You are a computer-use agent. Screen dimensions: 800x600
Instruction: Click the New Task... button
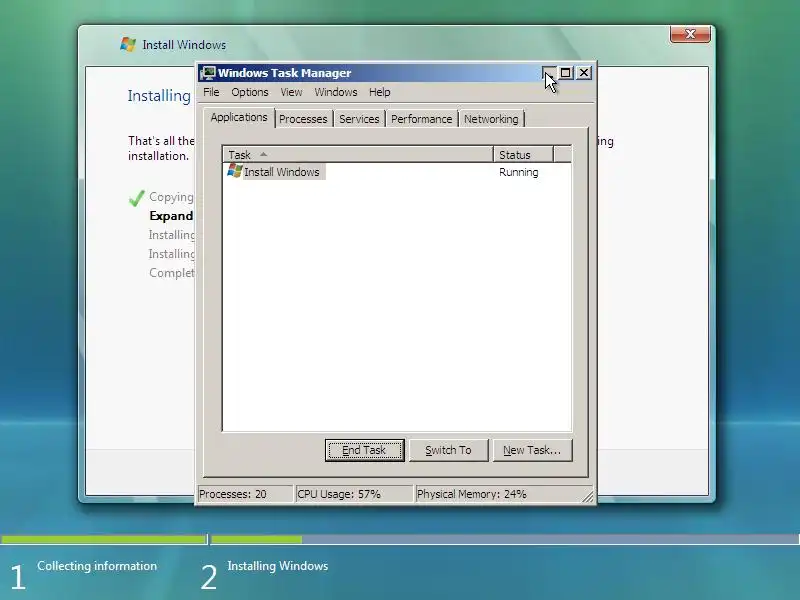(532, 450)
